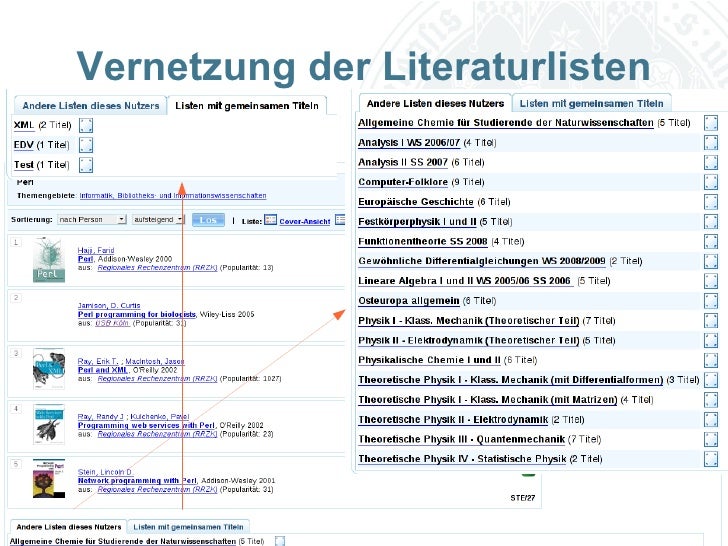
Task: Select bottom 'Listen mit gemeinsamen Titeln' tab
Action: (x=188, y=527)
